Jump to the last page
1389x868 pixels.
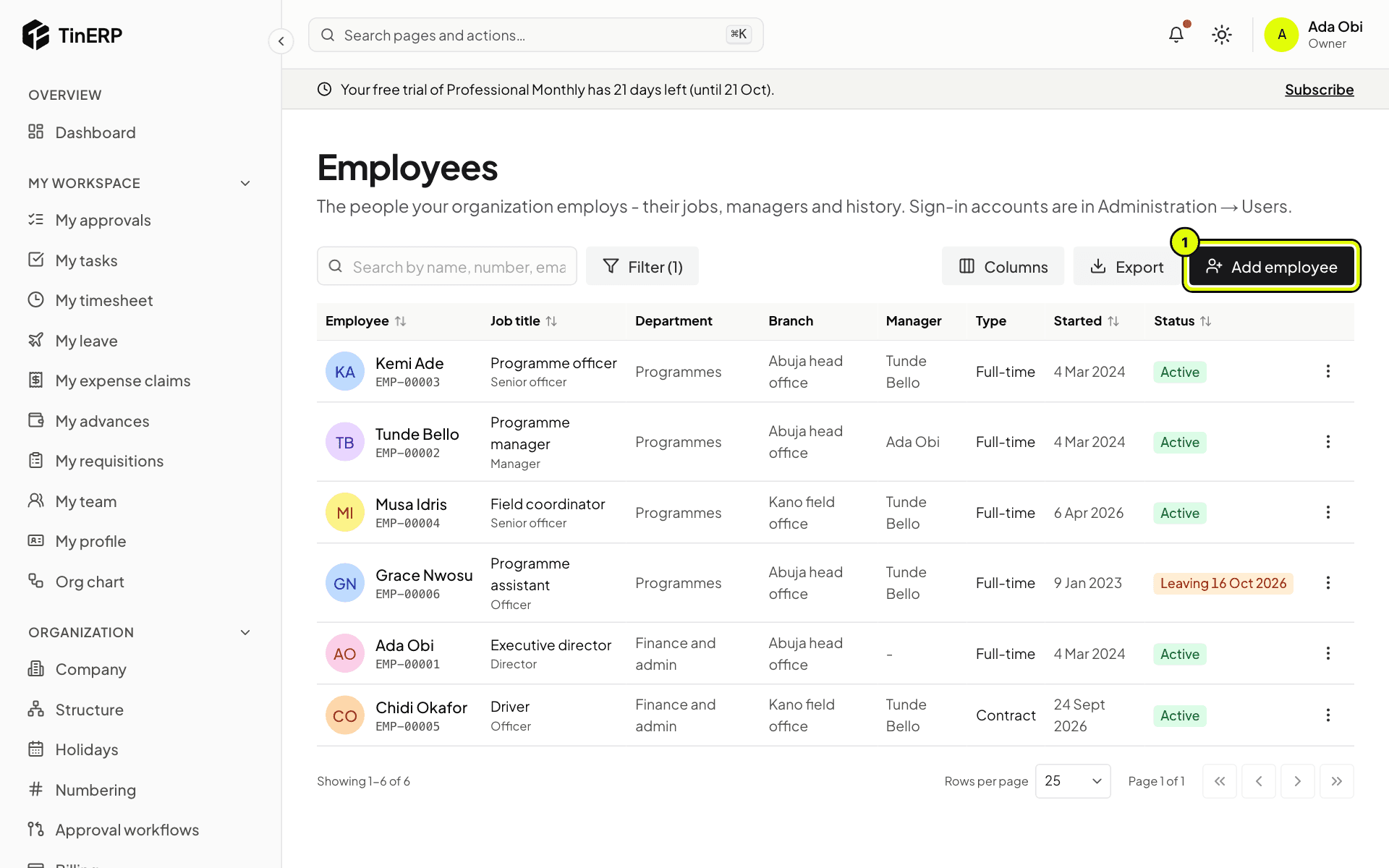(1336, 781)
